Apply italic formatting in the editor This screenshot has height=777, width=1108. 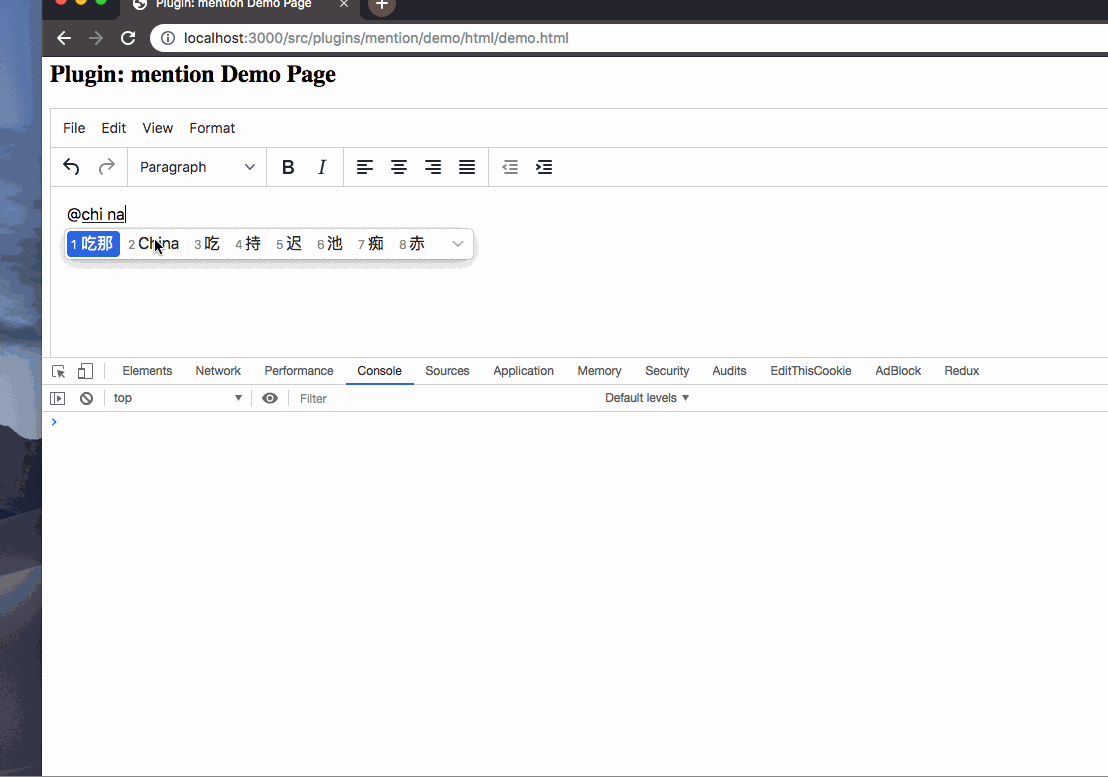point(322,167)
